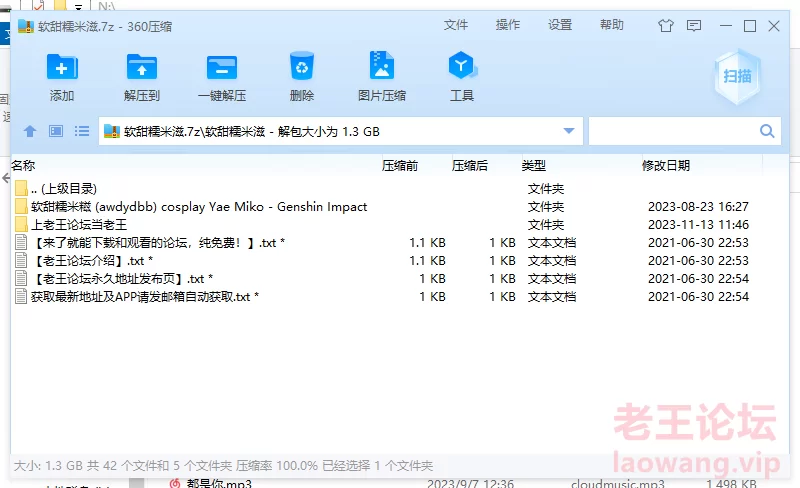The image size is (800, 488).
Task: Open the 操作 menu
Action: [x=508, y=25]
